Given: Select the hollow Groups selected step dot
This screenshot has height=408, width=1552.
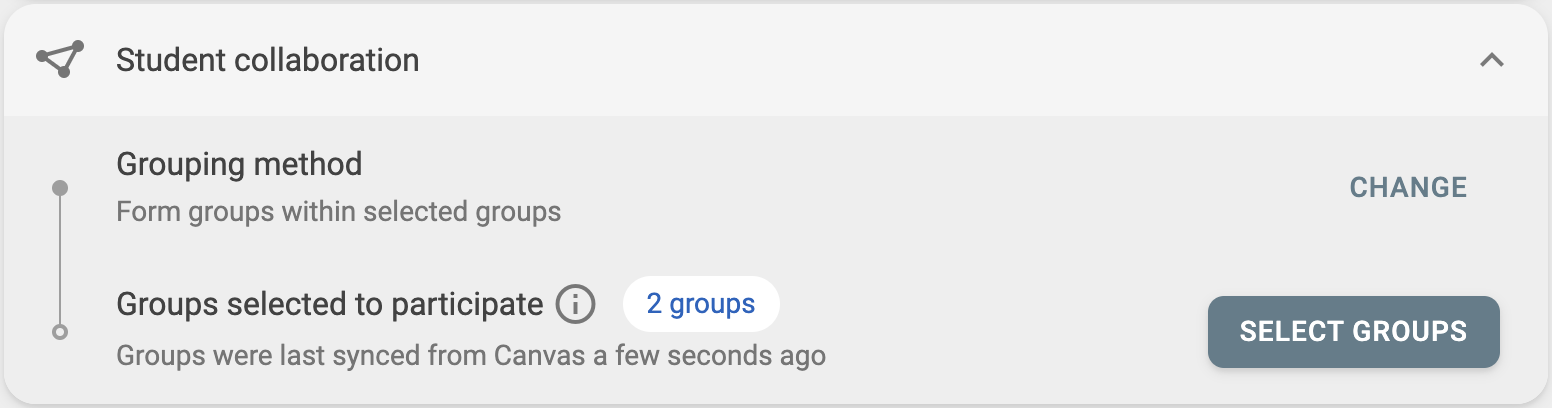Looking at the screenshot, I should click(x=60, y=332).
